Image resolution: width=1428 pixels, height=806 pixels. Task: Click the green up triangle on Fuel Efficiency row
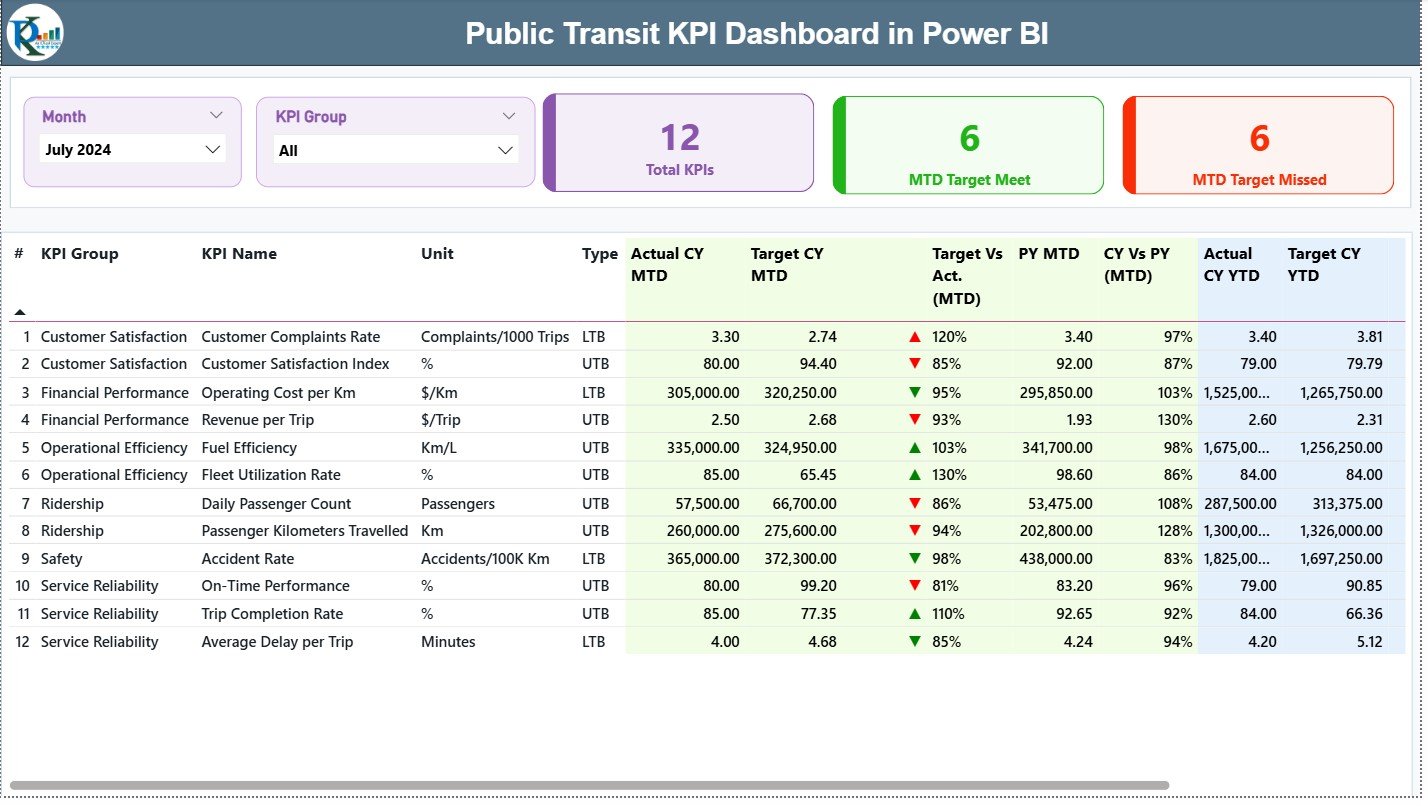click(x=914, y=447)
